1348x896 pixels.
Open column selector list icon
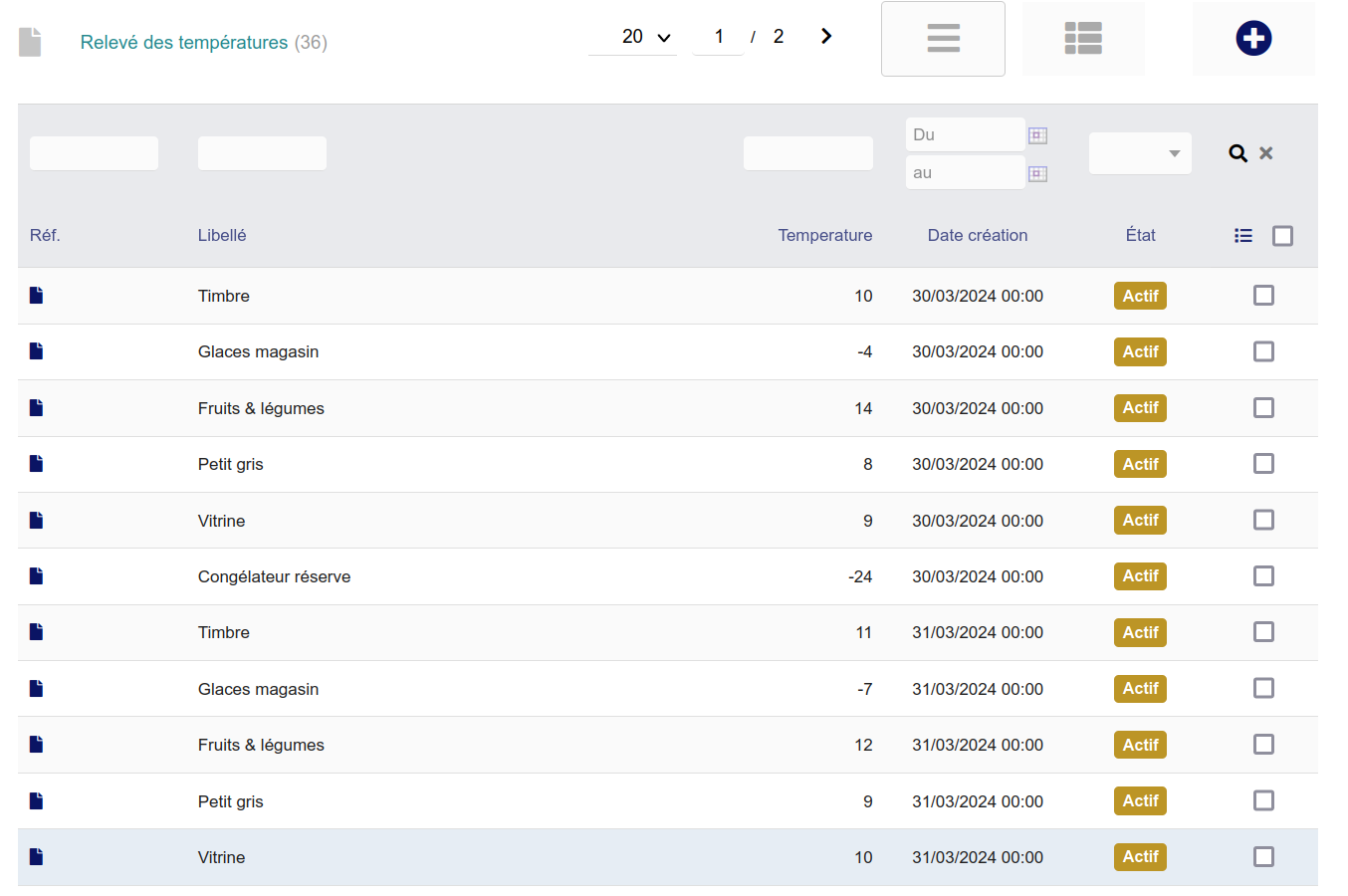[x=1243, y=236]
